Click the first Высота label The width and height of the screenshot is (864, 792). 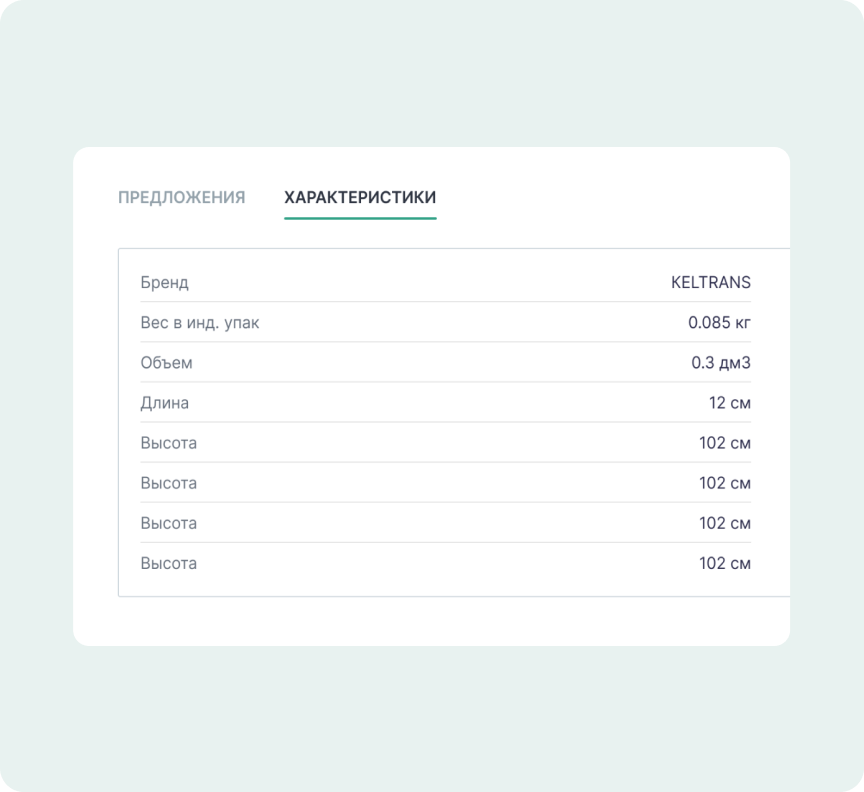tap(169, 443)
